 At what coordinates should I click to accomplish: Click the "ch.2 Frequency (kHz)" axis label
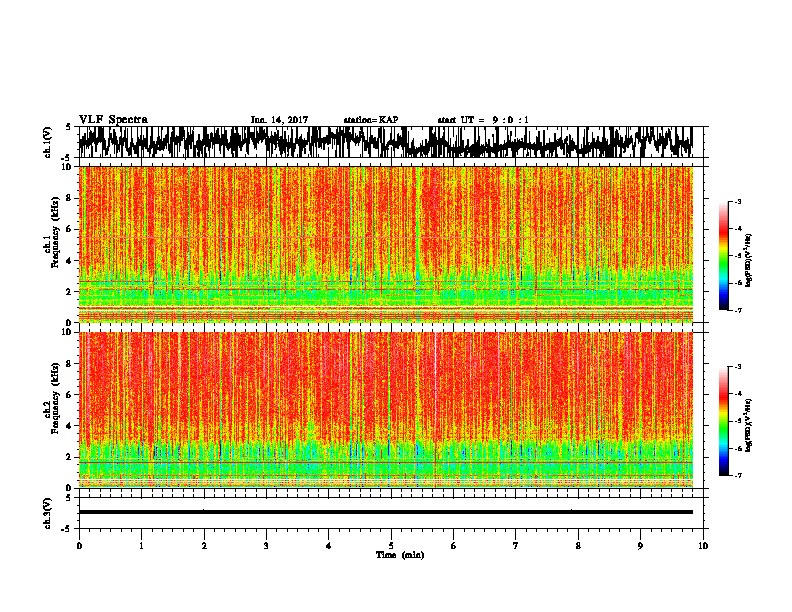(x=51, y=398)
